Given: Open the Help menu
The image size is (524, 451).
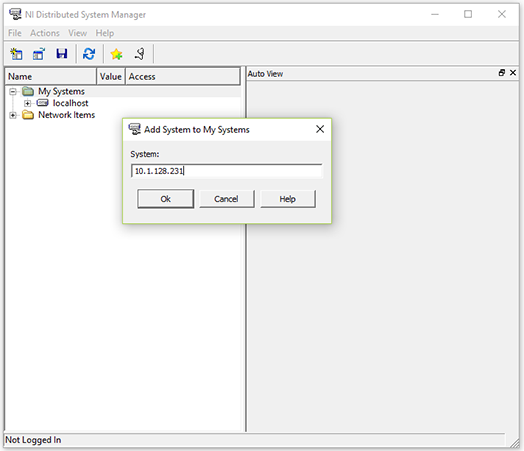Looking at the screenshot, I should pyautogui.click(x=105, y=33).
